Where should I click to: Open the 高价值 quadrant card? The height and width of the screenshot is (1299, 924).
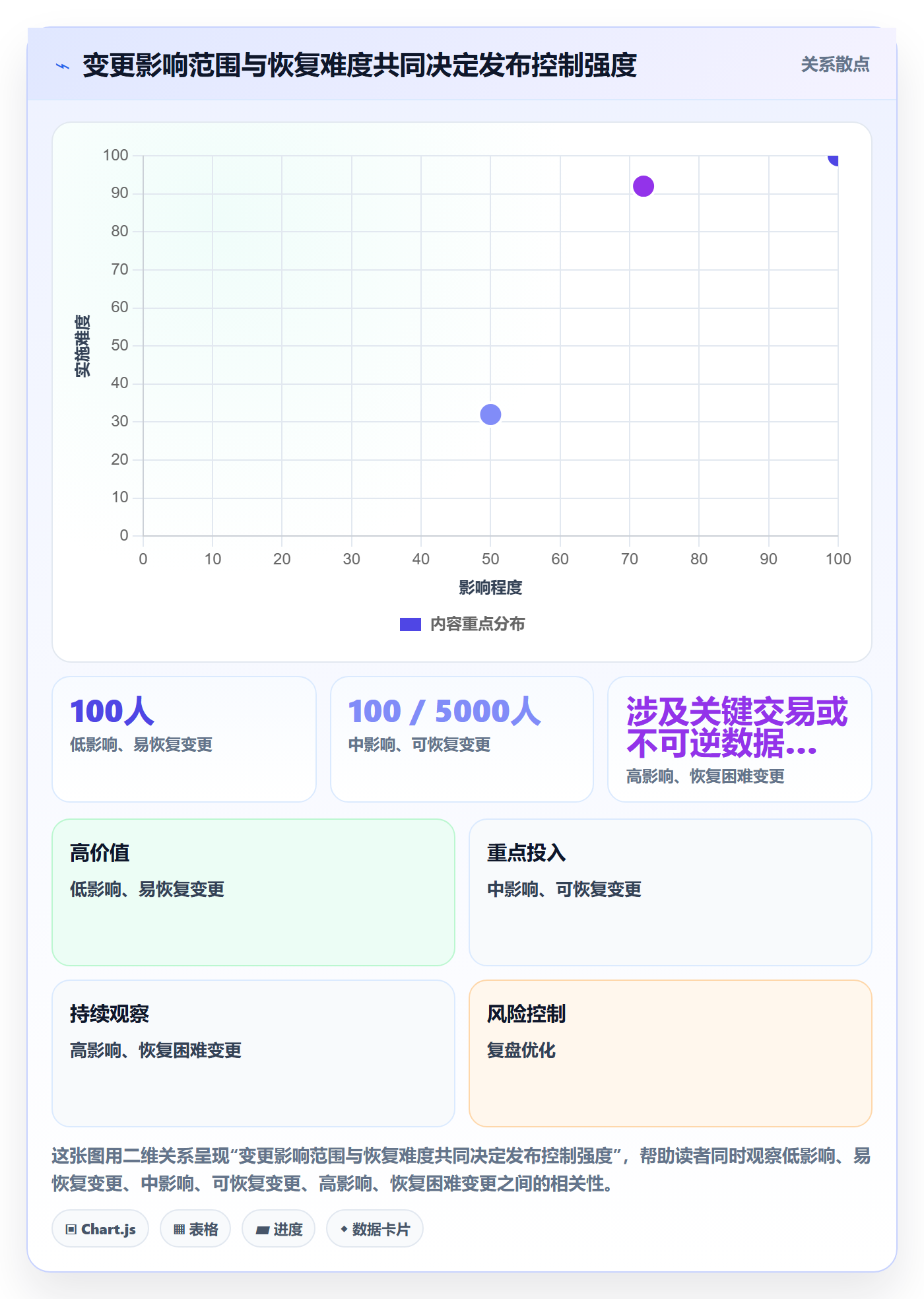253,892
